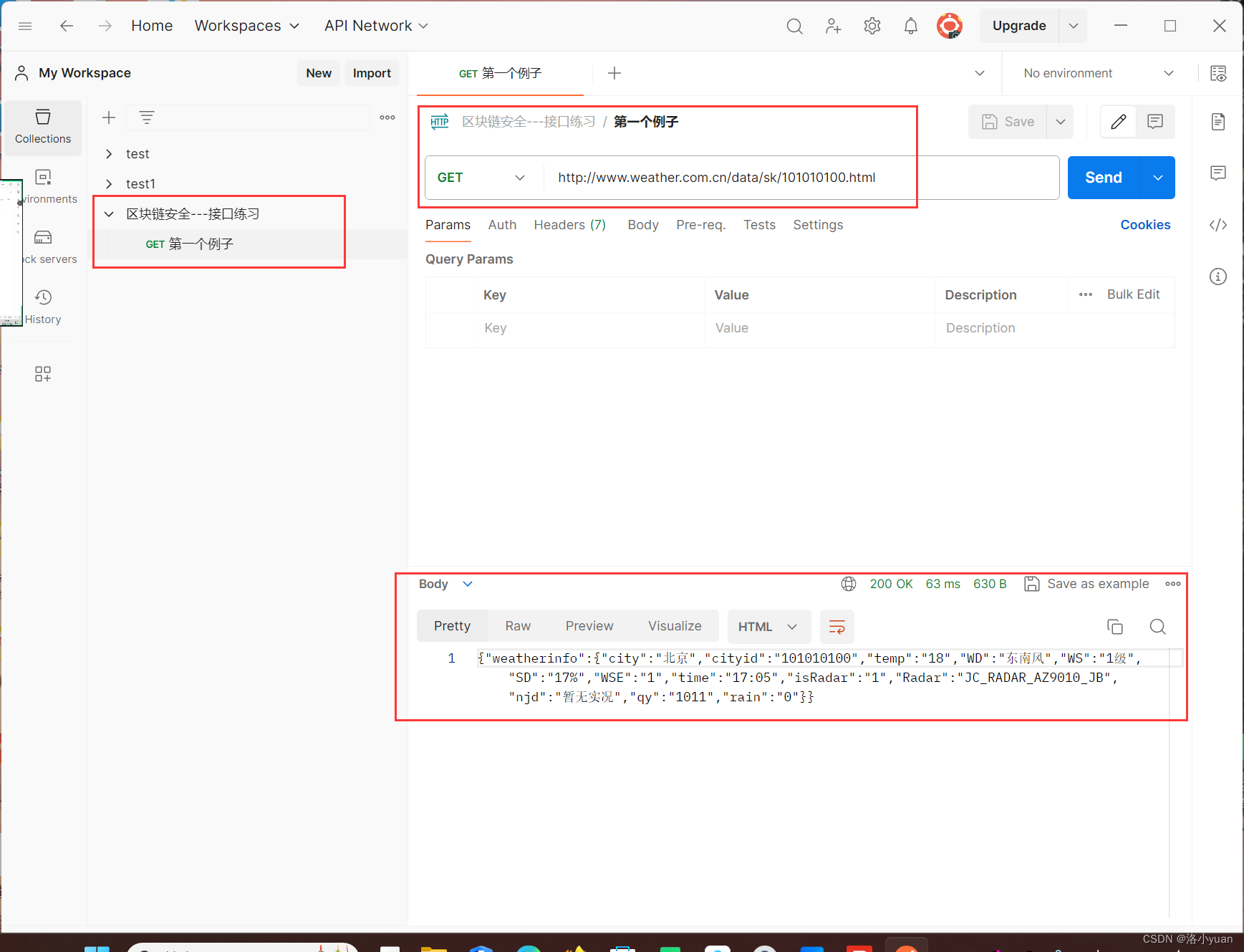Open the request info icon
Image resolution: width=1244 pixels, height=952 pixels.
(x=1218, y=277)
